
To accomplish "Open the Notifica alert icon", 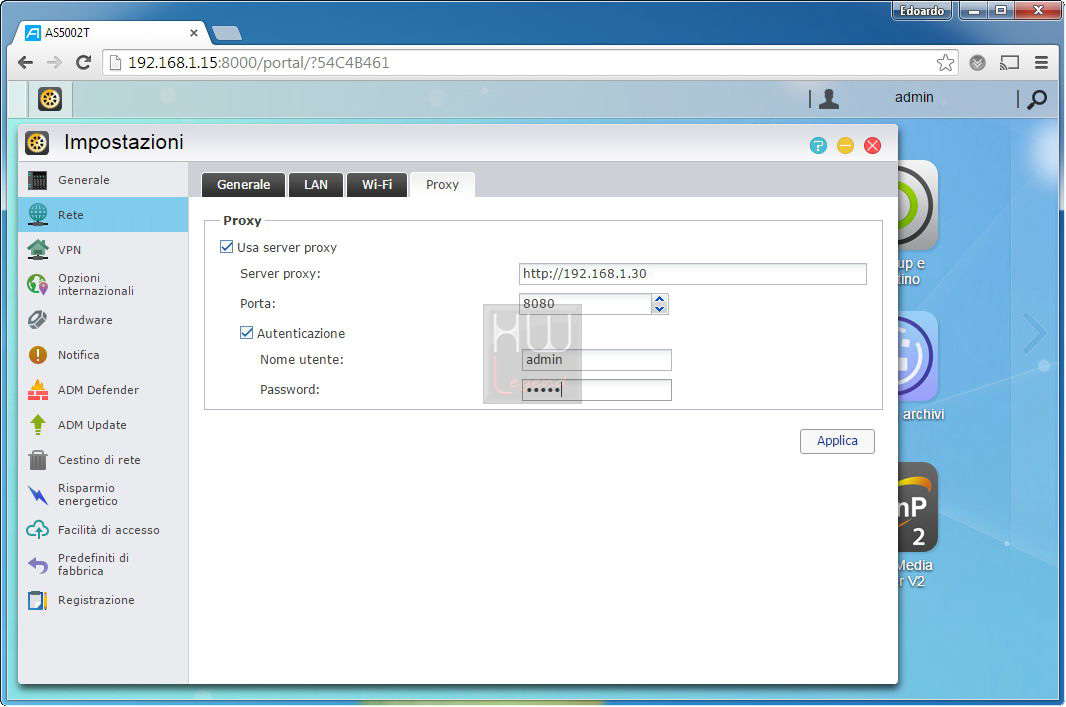I will (x=37, y=355).
